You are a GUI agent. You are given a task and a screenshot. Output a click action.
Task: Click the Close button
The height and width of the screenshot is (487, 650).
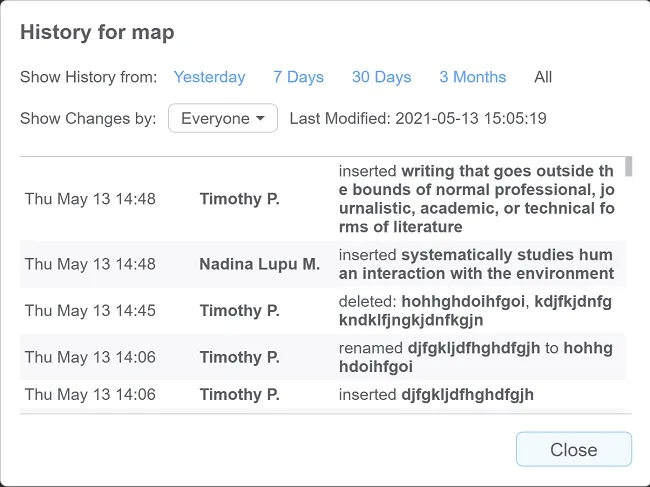573,450
